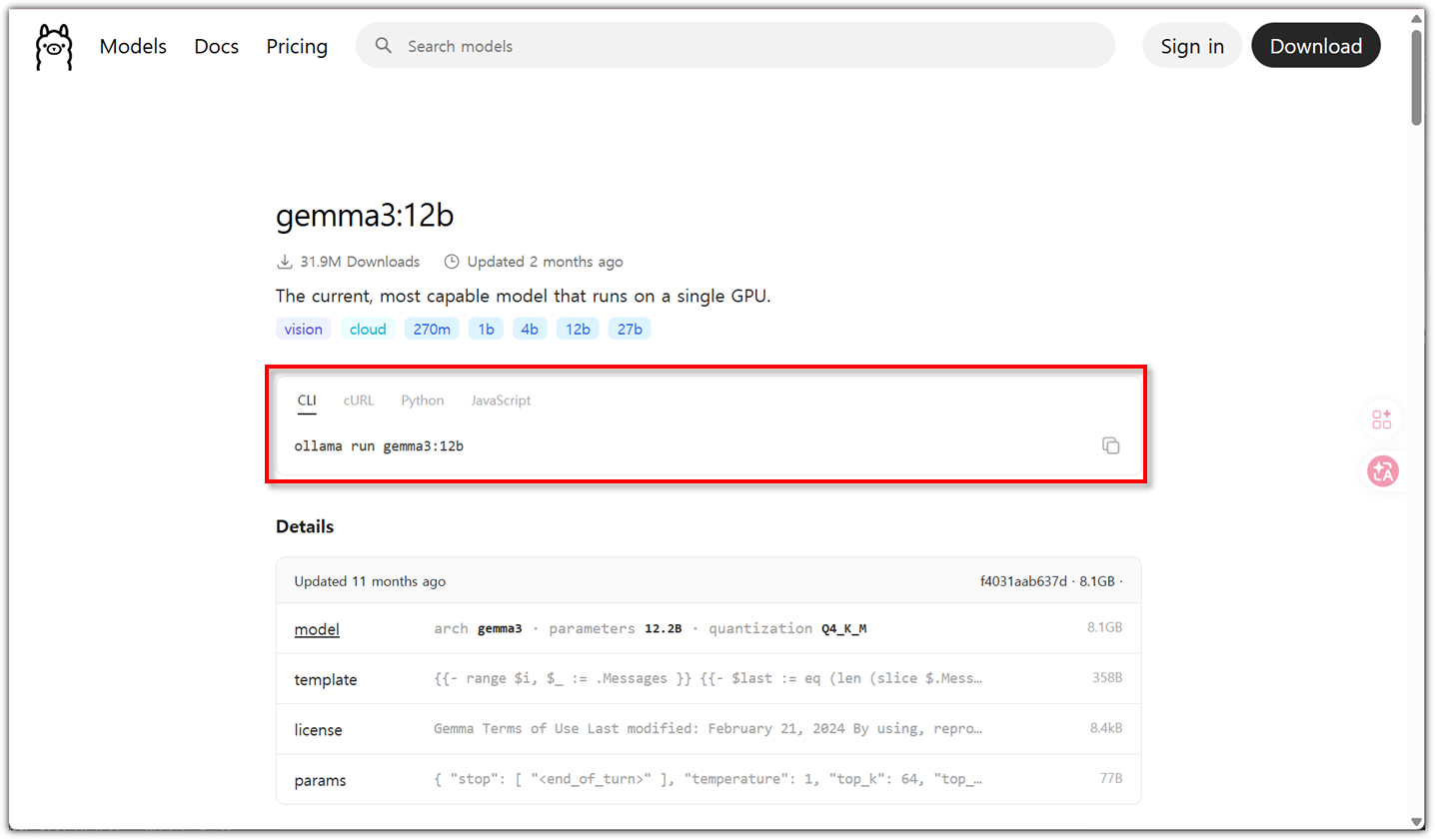Click the 'Updated 2 months ago' text

coord(545,262)
